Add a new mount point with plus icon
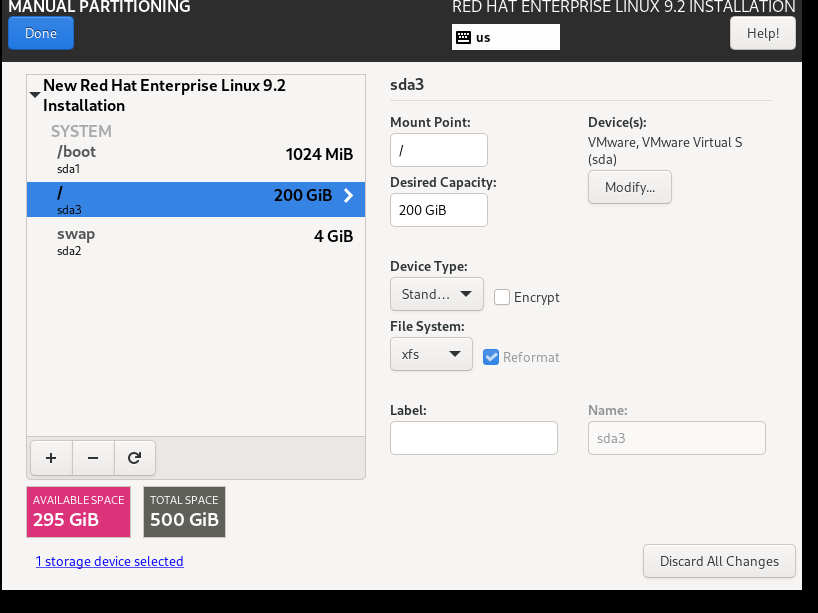The image size is (818, 613). pyautogui.click(x=51, y=458)
